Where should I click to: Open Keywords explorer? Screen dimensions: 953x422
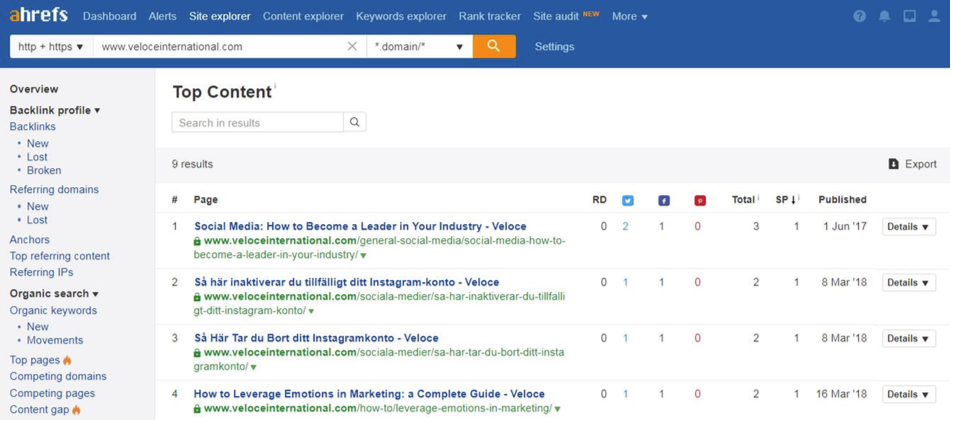pos(401,16)
